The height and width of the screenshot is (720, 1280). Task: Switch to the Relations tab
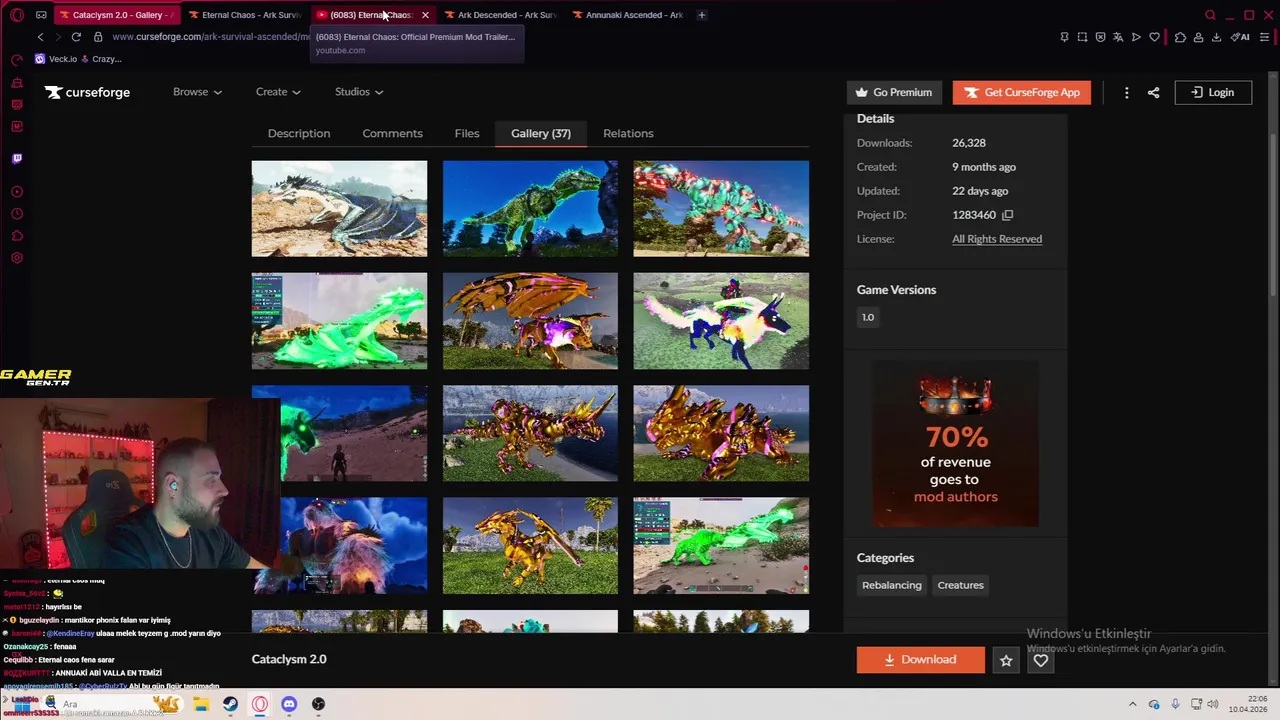pos(628,133)
